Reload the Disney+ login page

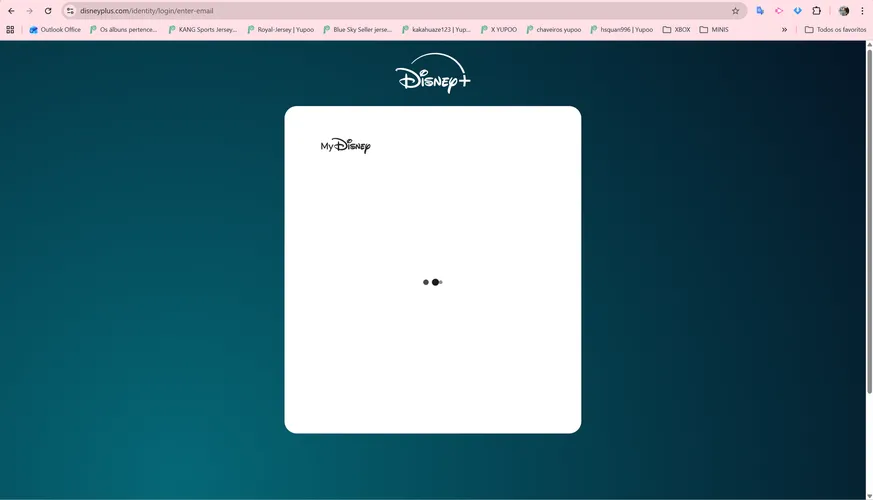click(x=48, y=11)
